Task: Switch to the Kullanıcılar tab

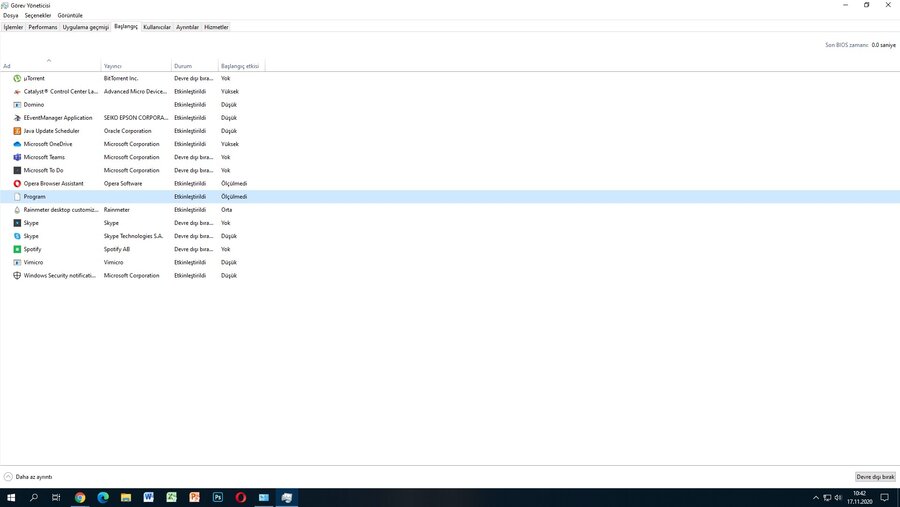Action: (157, 27)
